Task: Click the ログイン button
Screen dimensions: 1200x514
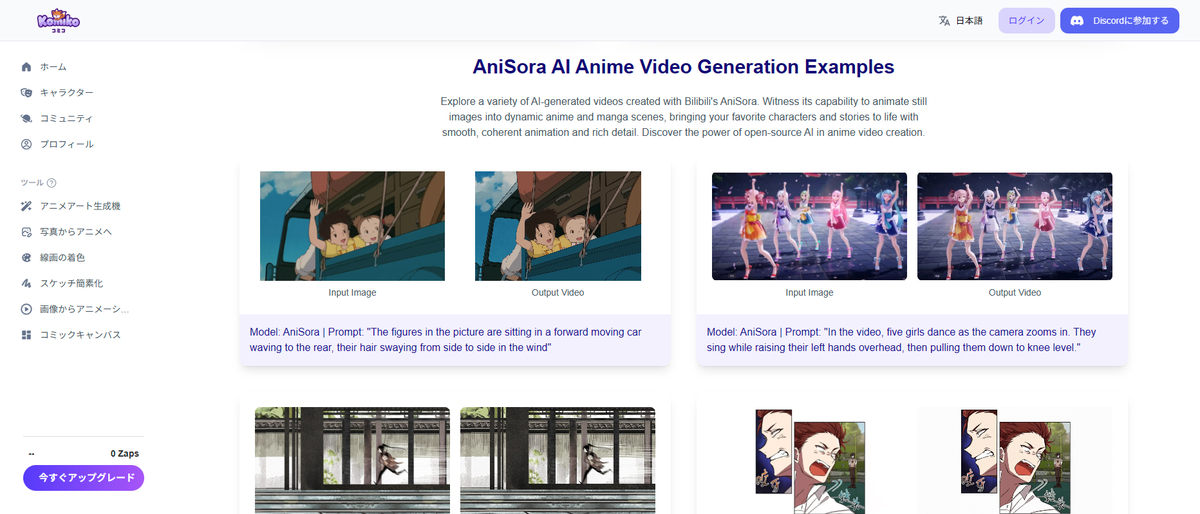Action: click(x=1027, y=21)
